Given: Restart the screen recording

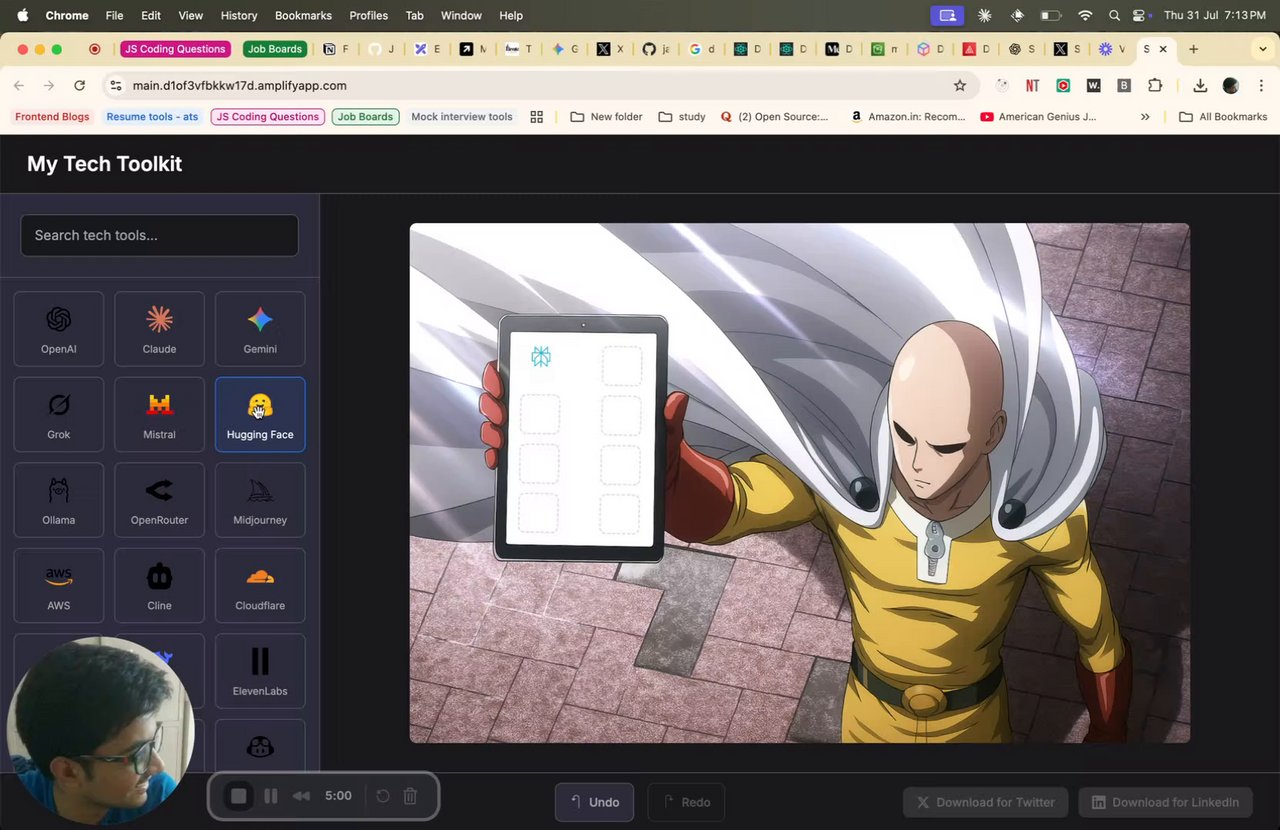Looking at the screenshot, I should click(x=382, y=796).
